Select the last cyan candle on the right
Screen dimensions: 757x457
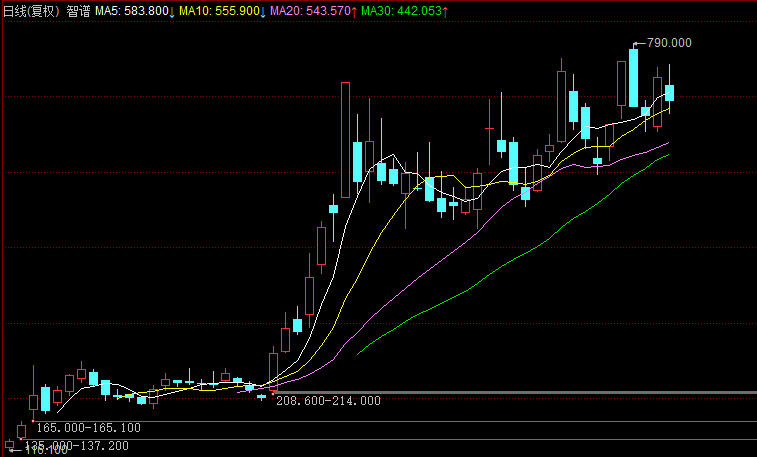point(669,92)
